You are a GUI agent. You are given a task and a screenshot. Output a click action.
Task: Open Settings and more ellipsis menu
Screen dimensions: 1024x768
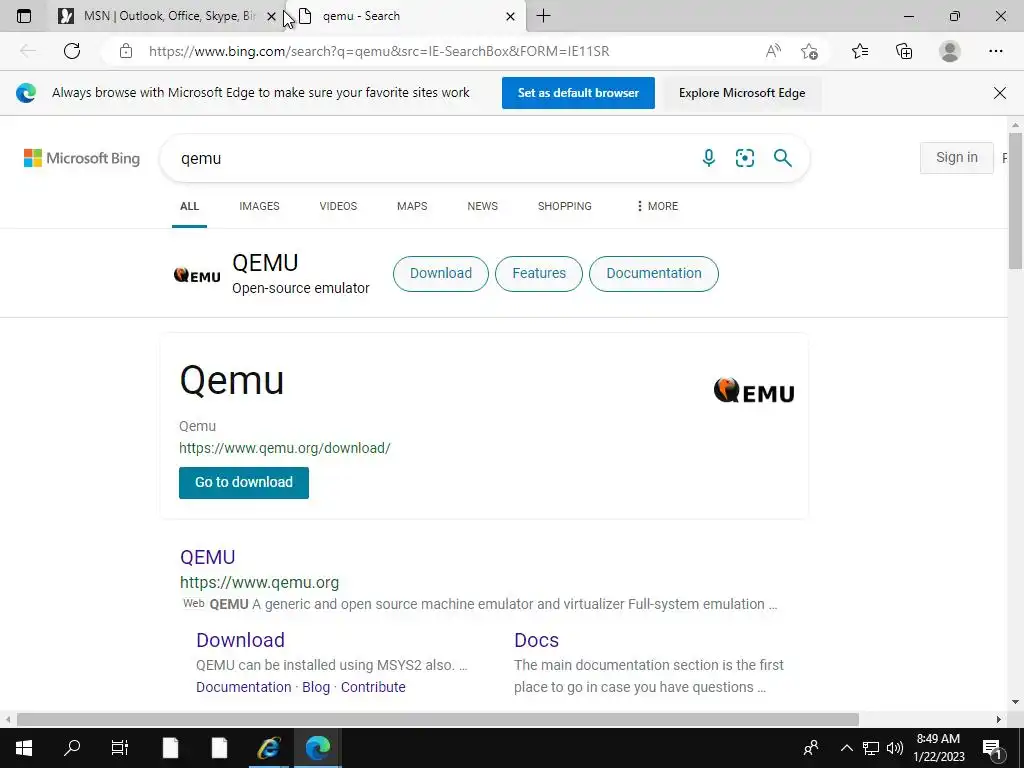[x=995, y=51]
